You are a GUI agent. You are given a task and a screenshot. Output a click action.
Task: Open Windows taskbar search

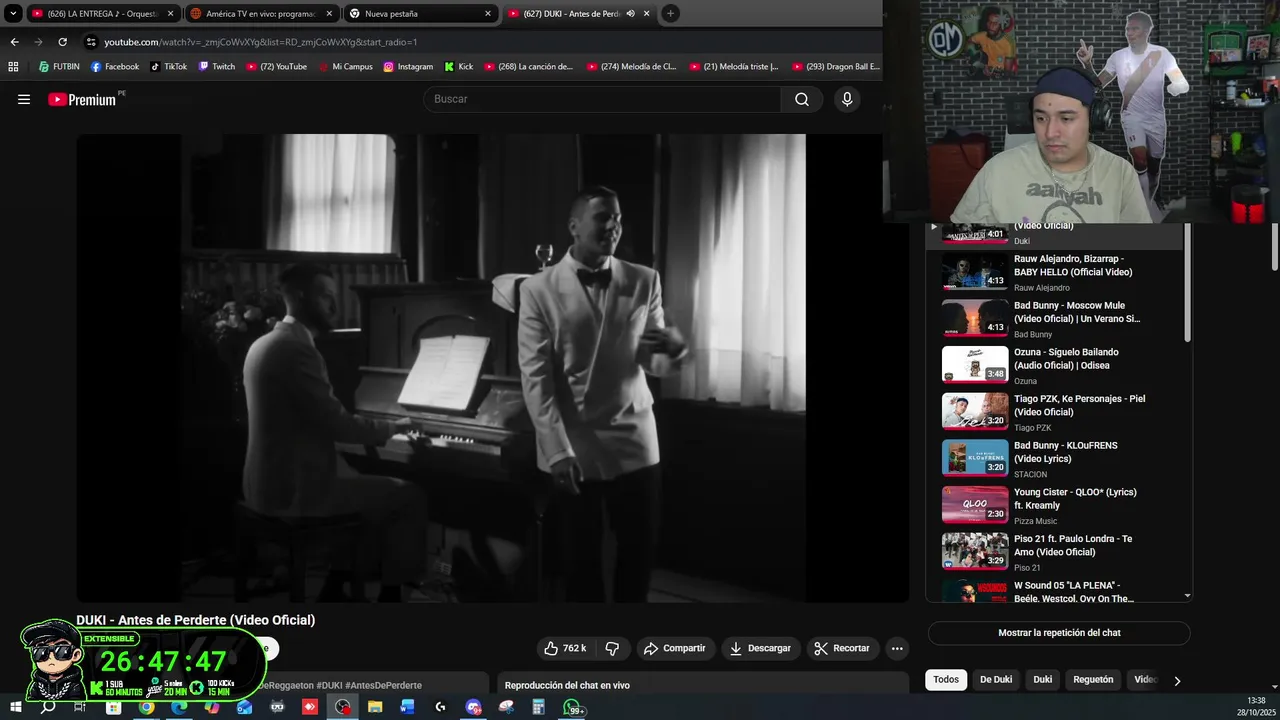pos(48,707)
